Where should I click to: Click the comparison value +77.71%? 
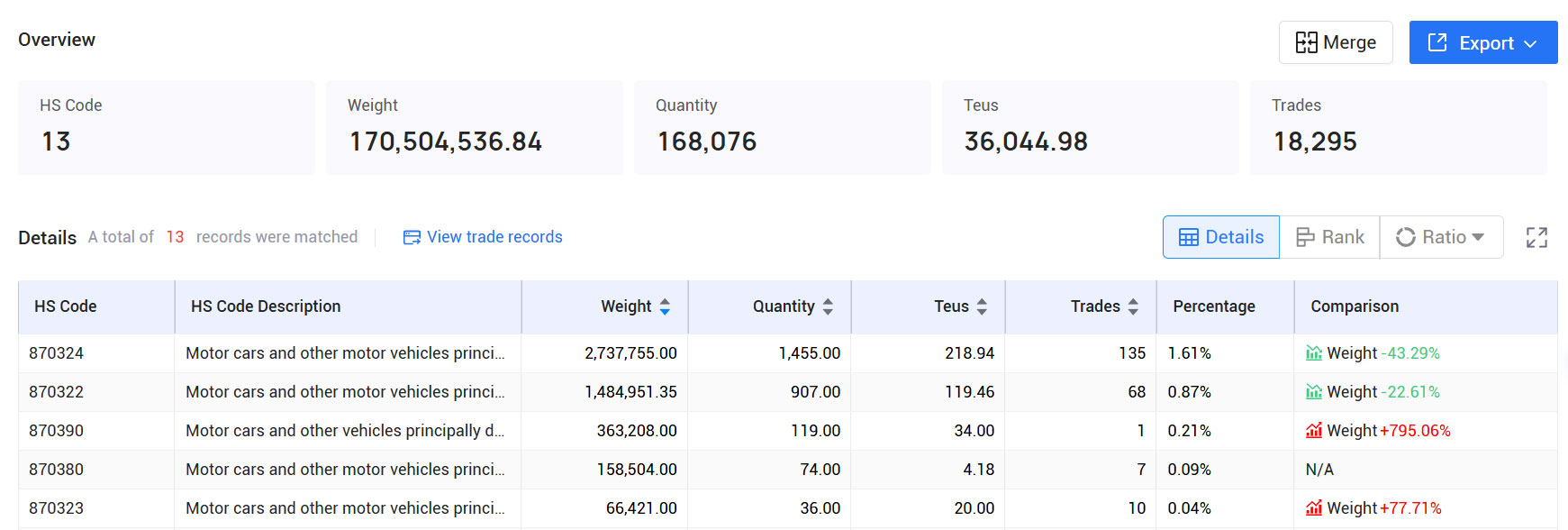click(x=1410, y=508)
